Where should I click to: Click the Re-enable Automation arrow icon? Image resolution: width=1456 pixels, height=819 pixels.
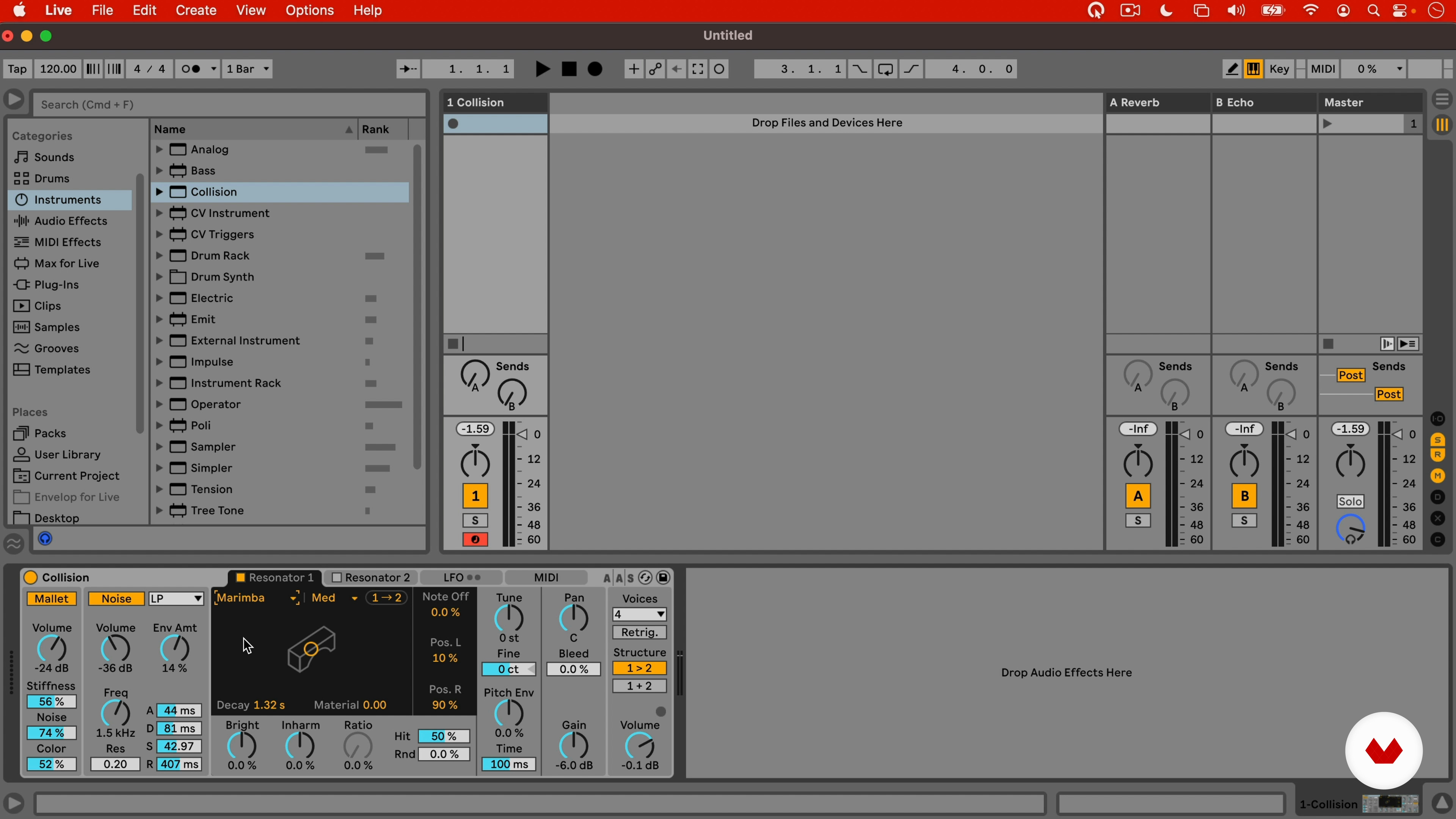click(676, 69)
